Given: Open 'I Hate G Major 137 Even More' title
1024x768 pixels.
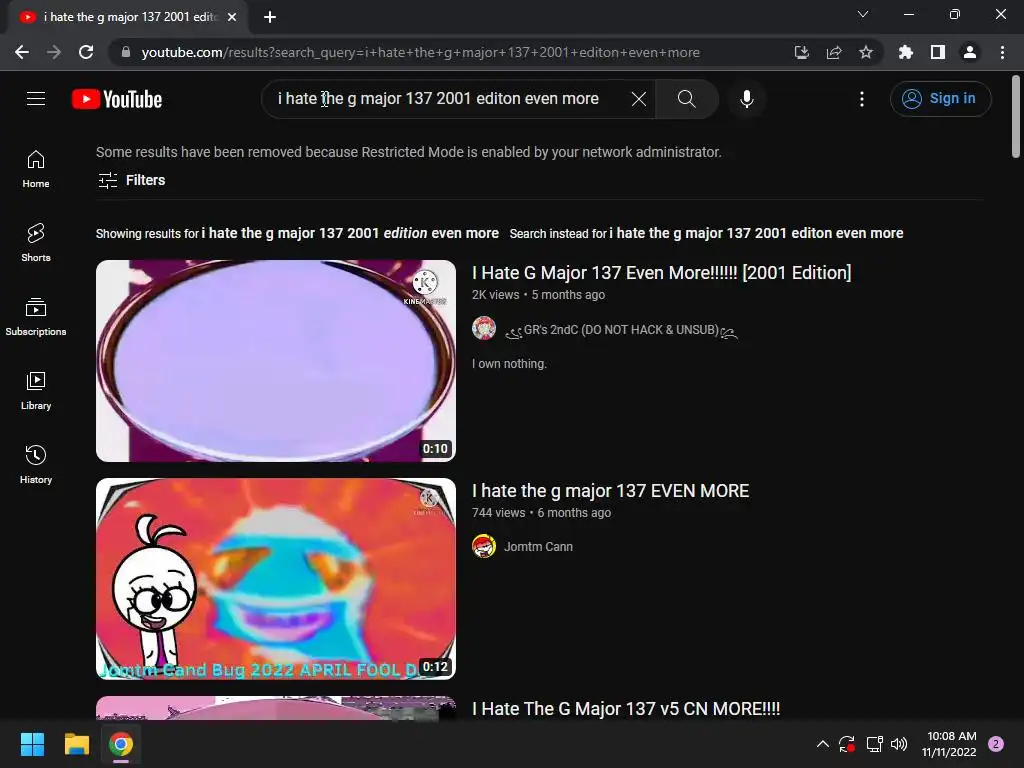Looking at the screenshot, I should coord(662,272).
